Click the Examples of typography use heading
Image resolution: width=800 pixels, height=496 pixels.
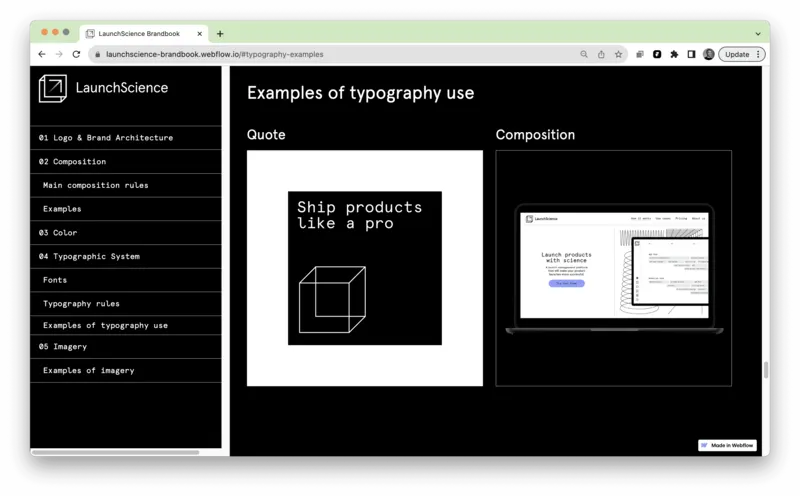(360, 93)
